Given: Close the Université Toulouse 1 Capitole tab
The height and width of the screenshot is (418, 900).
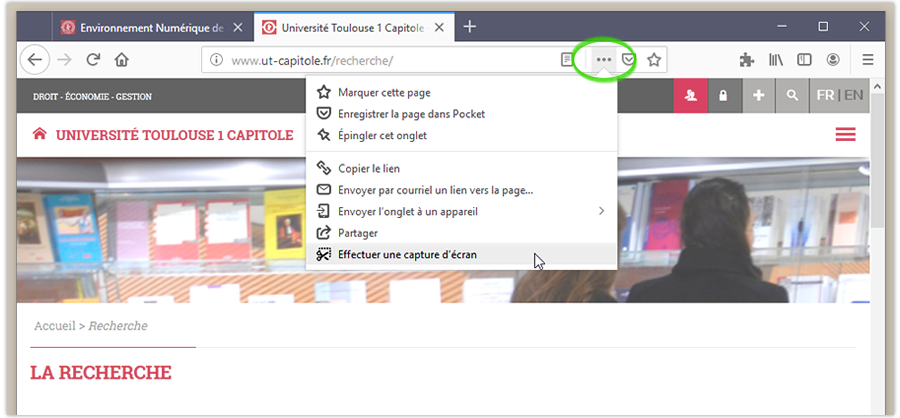Looking at the screenshot, I should [439, 27].
